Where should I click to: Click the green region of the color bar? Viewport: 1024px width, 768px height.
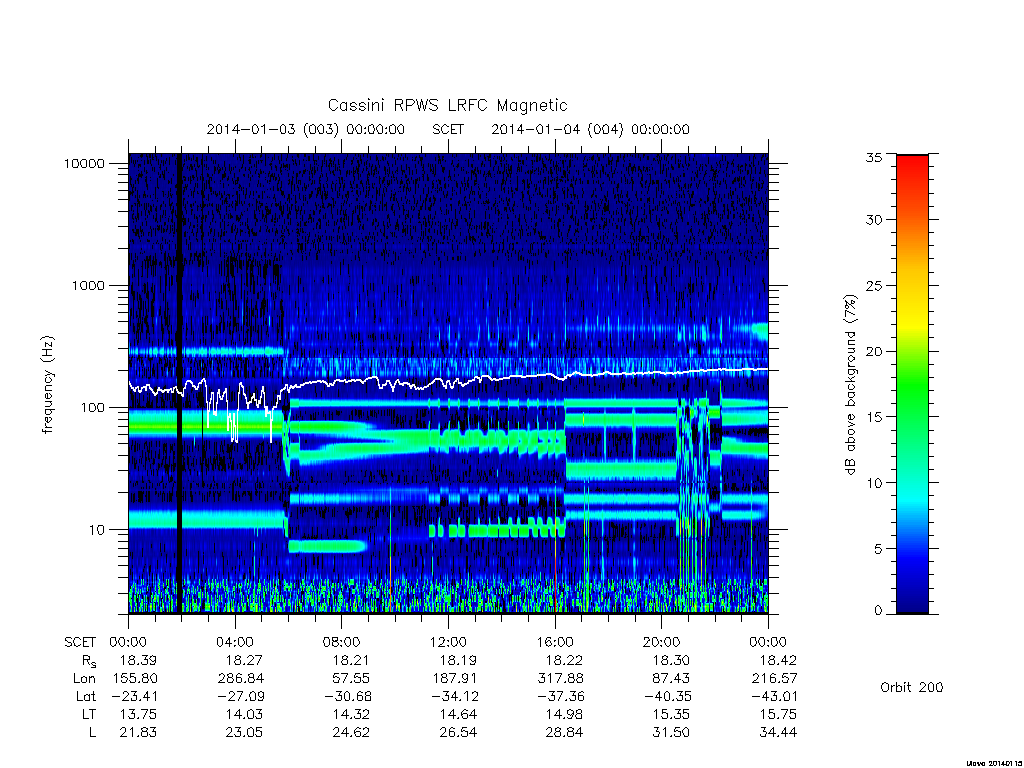(912, 385)
